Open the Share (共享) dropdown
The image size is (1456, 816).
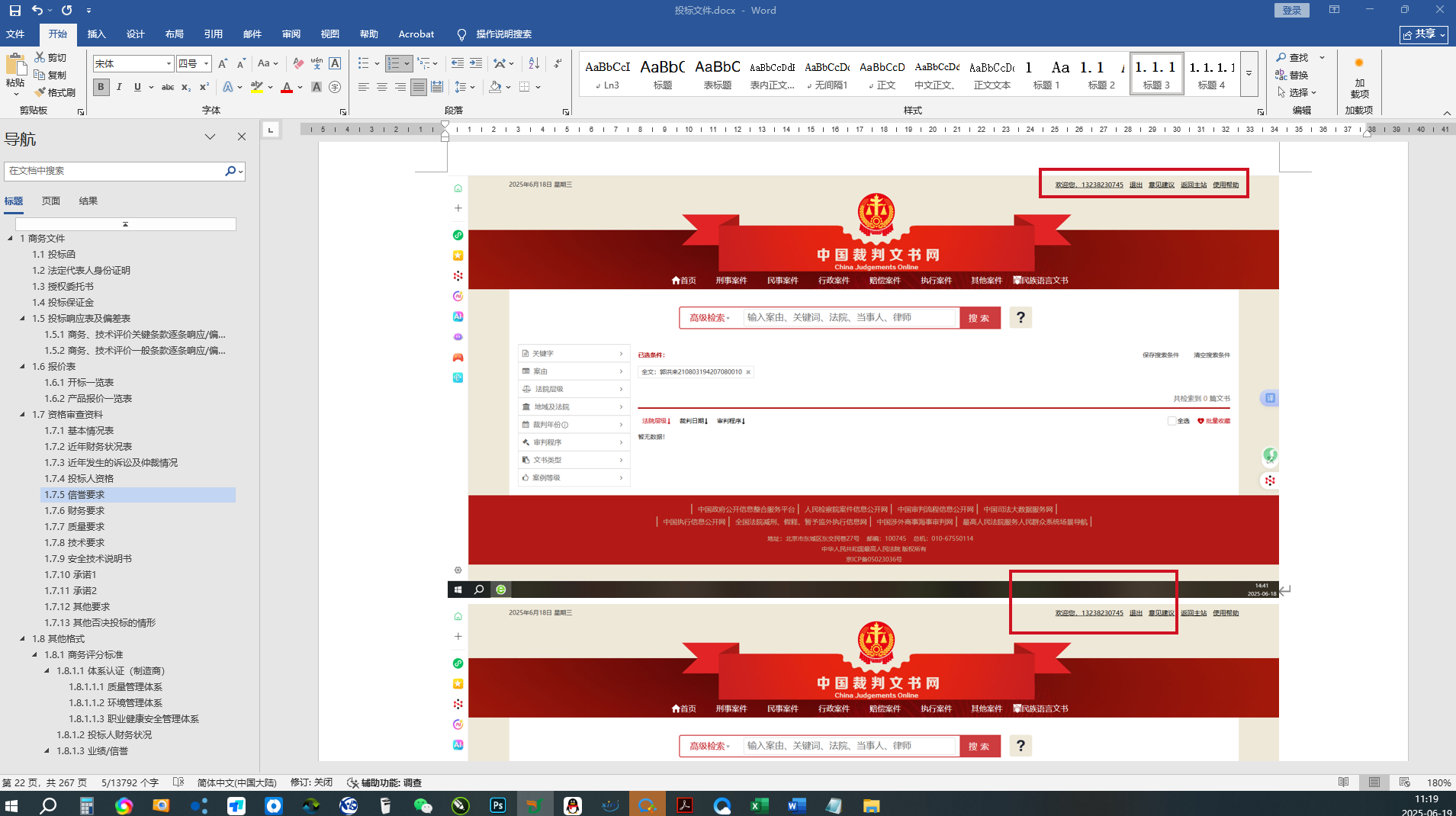point(1424,34)
